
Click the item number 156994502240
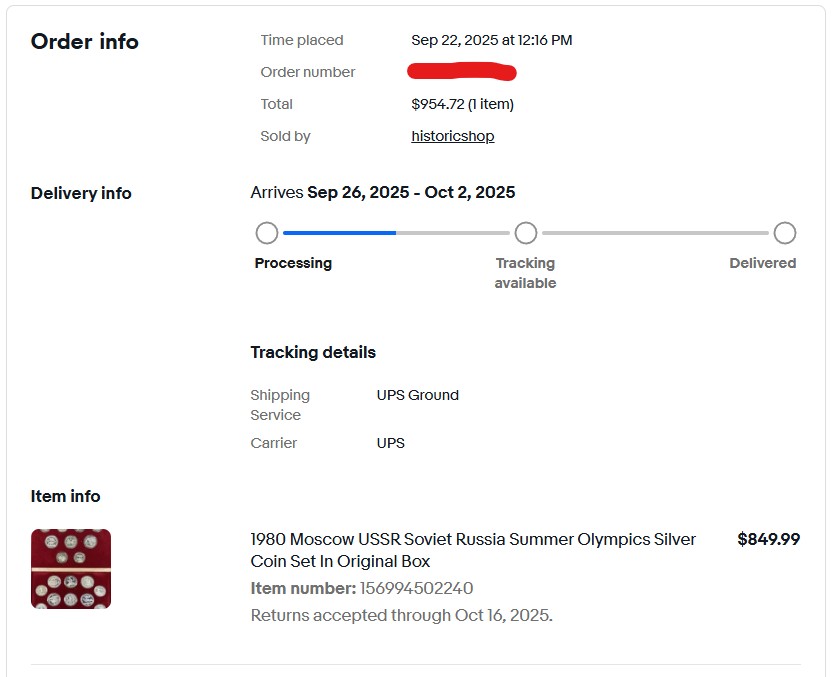point(416,588)
